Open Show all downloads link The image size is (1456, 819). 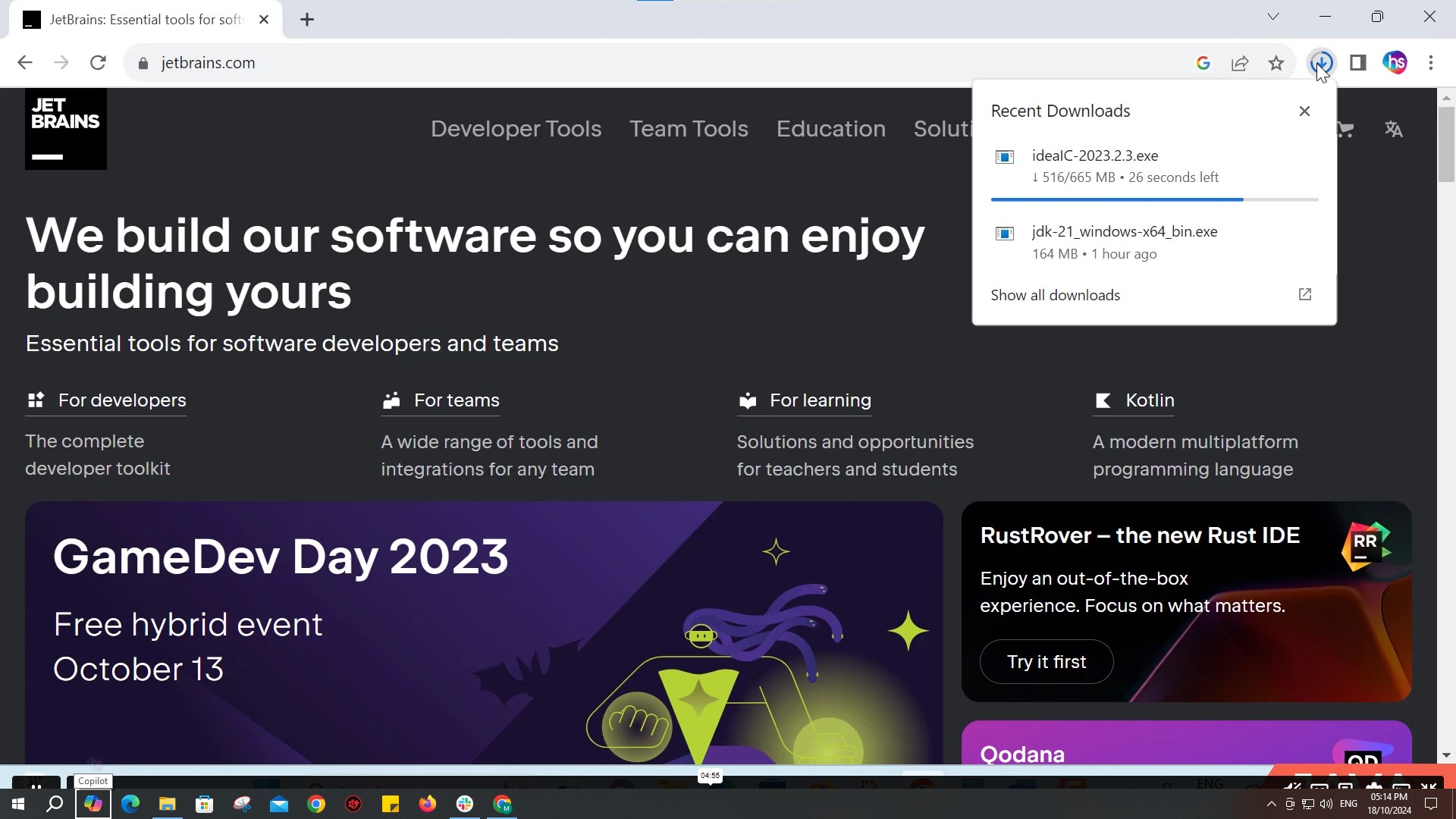point(1056,294)
